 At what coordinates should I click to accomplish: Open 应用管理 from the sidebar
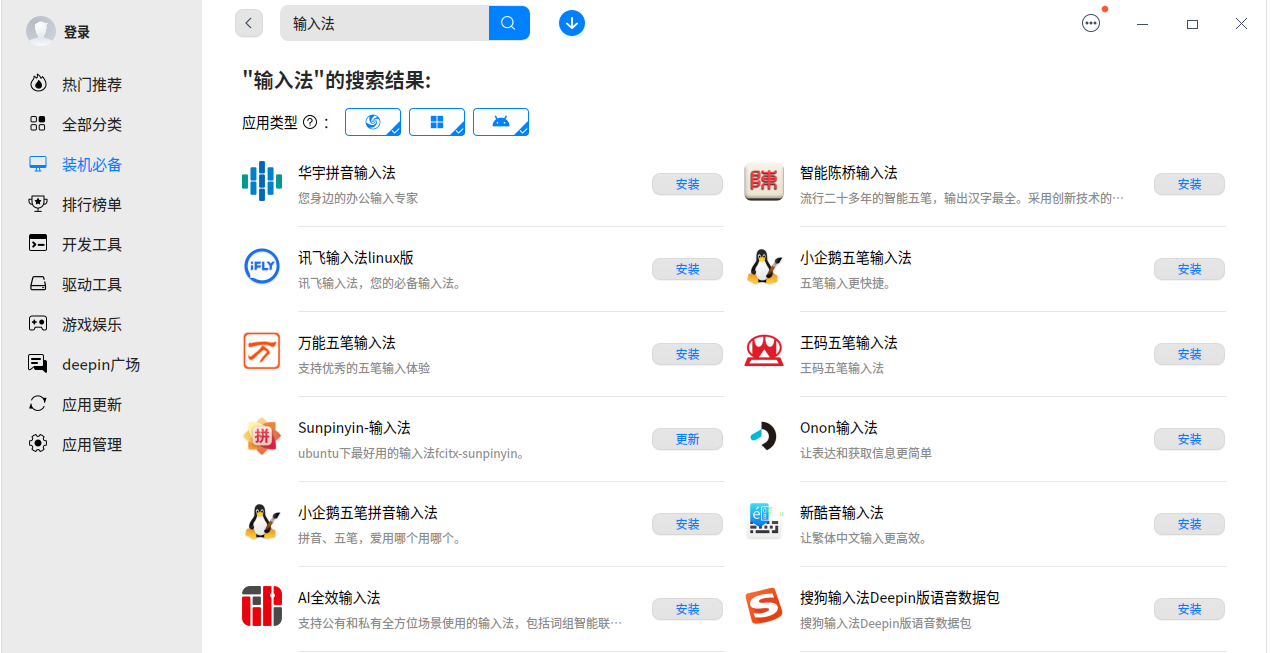[38, 444]
